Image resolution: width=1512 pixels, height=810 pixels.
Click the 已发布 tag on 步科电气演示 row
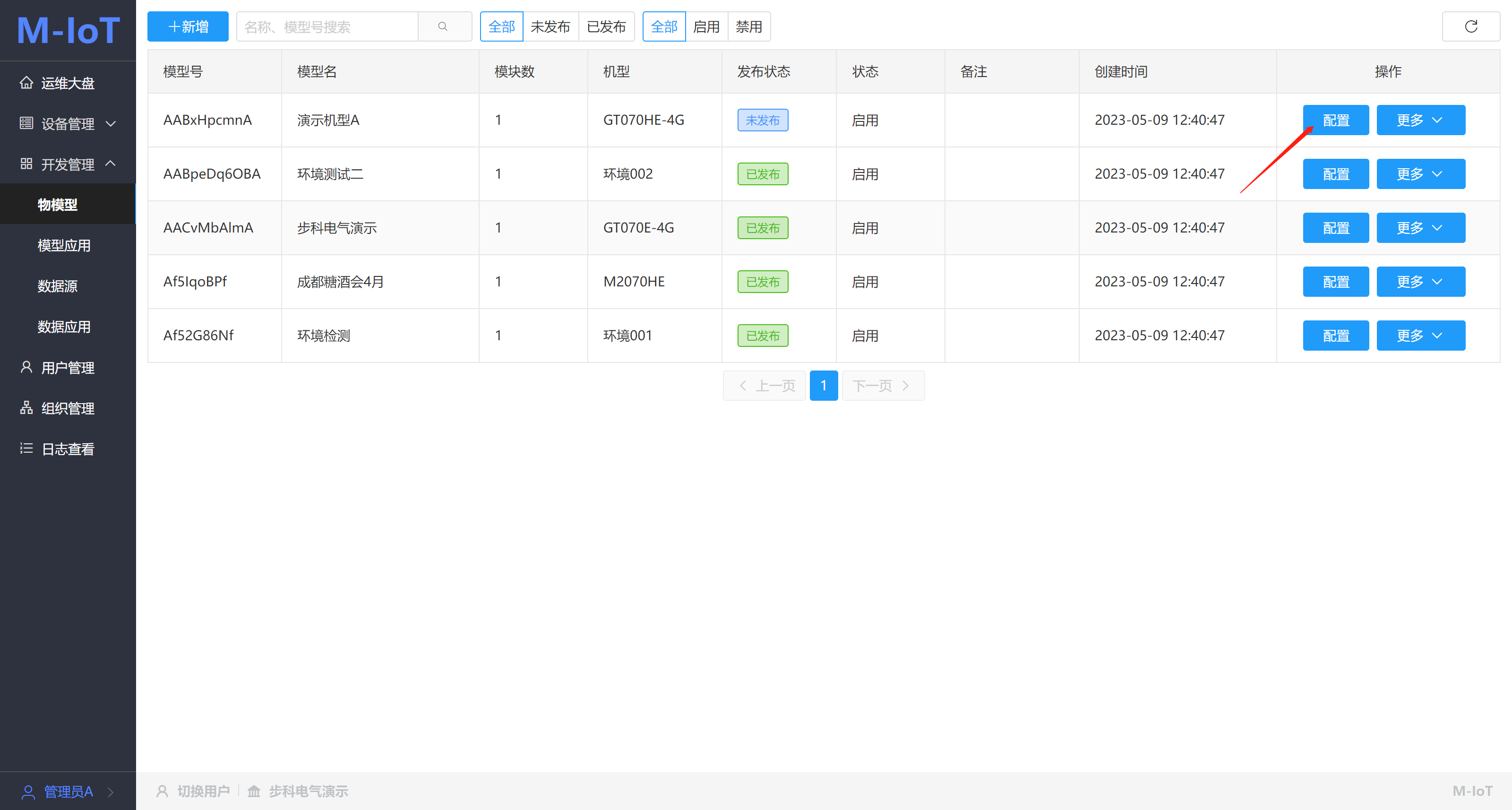pyautogui.click(x=763, y=228)
